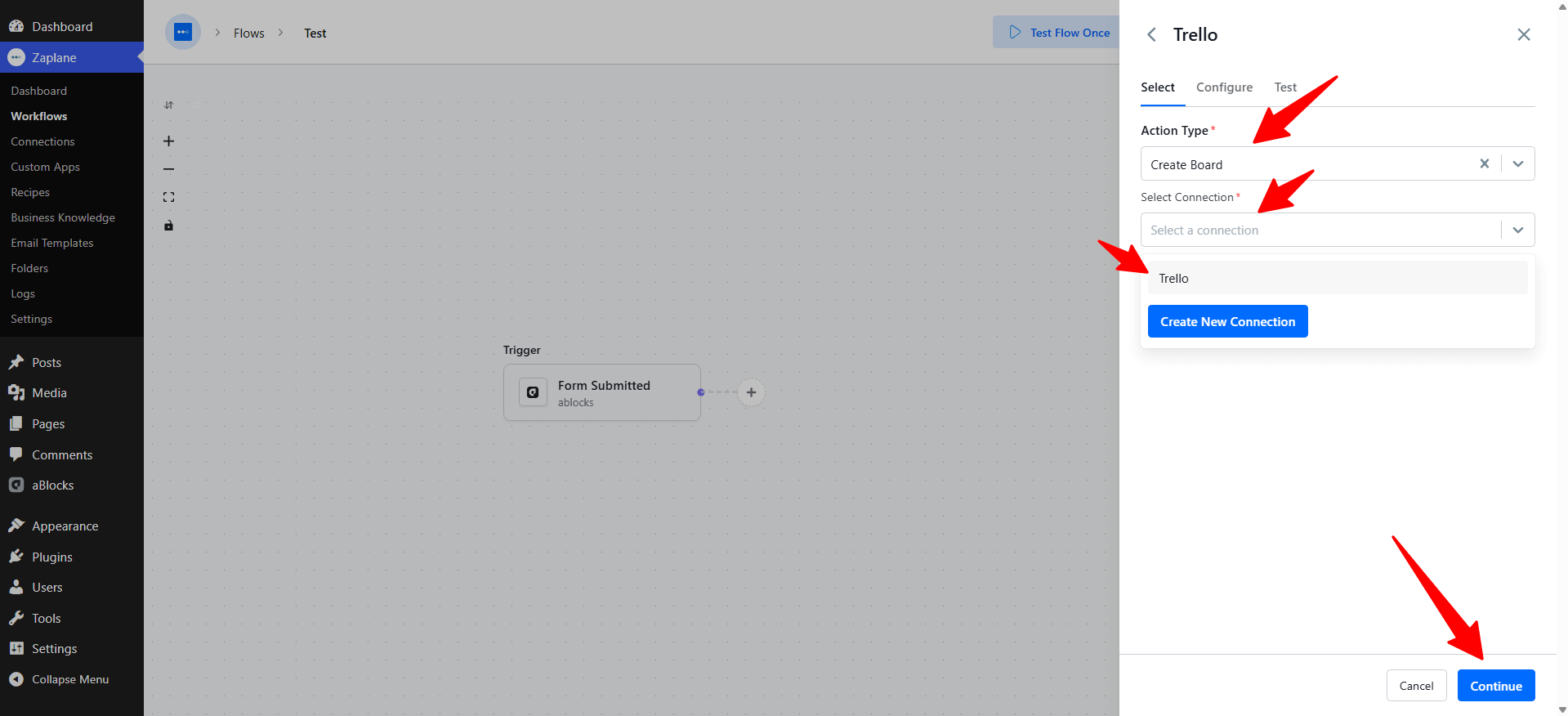Click Create New Connection button
The height and width of the screenshot is (716, 1568).
coord(1227,321)
